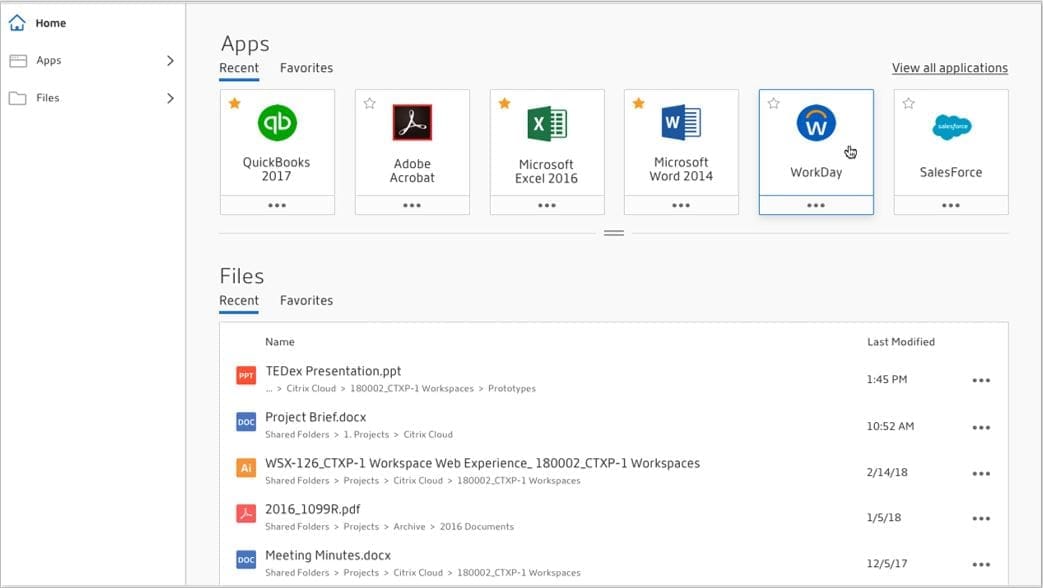The width and height of the screenshot is (1043, 588).
Task: Unfavorite Microsoft Word 2014 star
Action: (639, 103)
